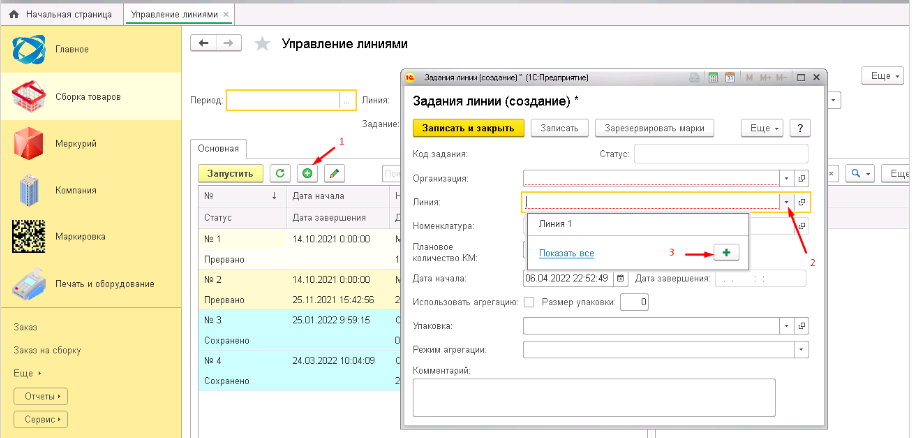Click the Показать все link
This screenshot has width=912, height=438.
point(567,253)
